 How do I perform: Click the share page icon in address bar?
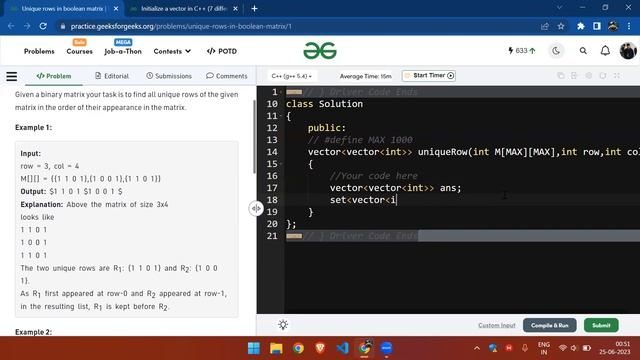544,26
